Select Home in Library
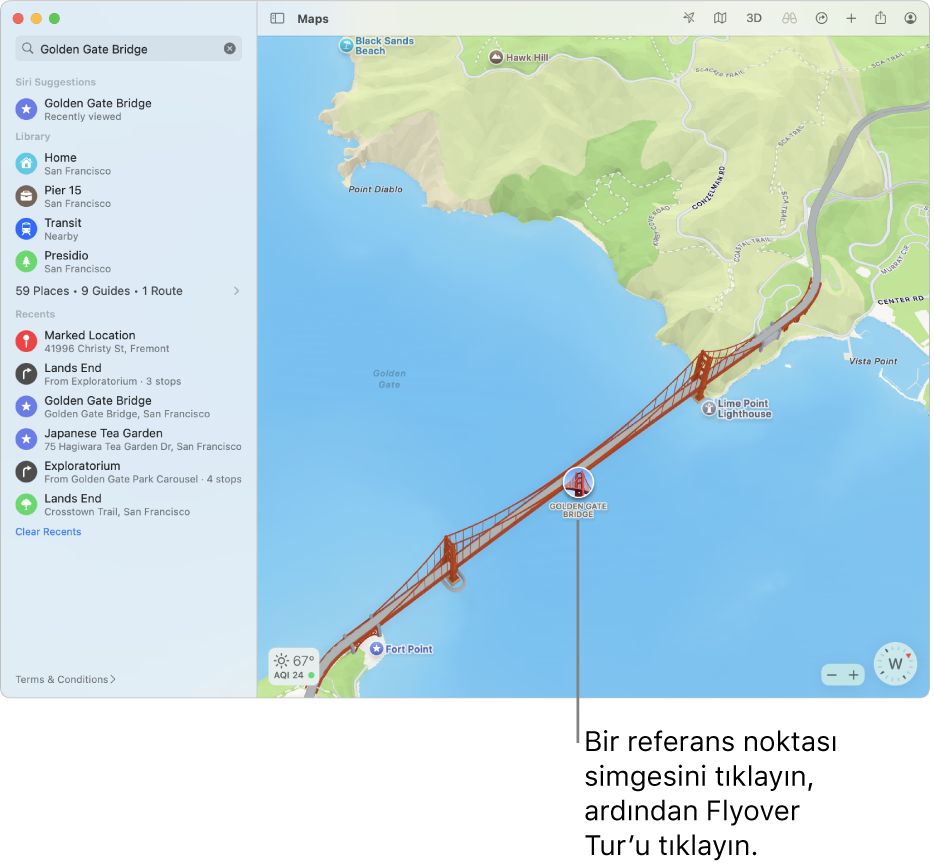Screen dimensions: 934x867 [129, 164]
